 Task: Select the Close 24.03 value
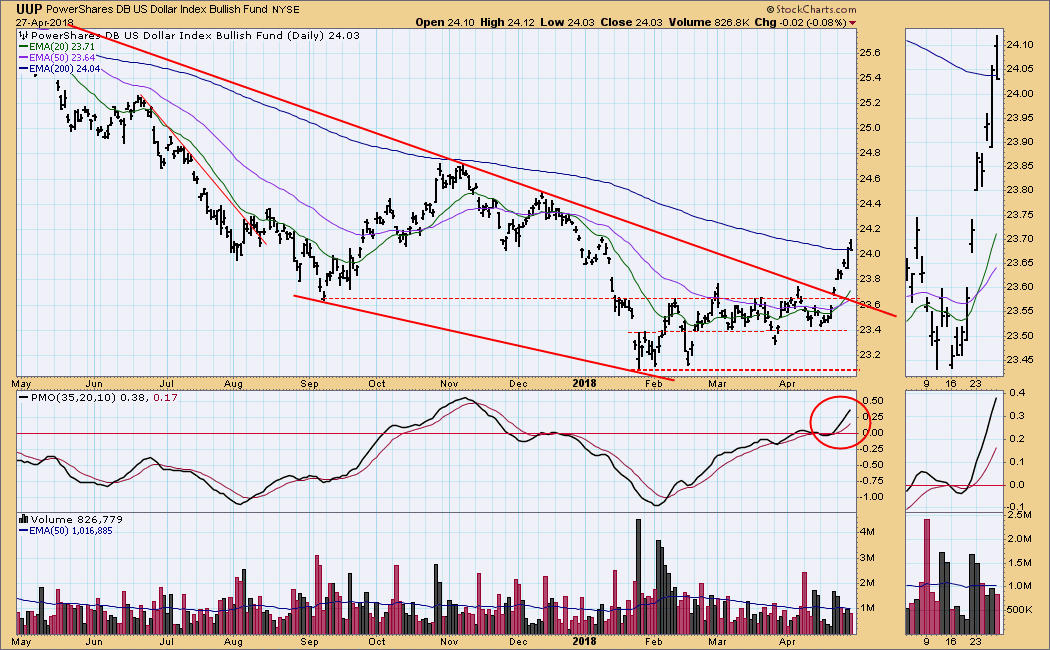point(631,22)
